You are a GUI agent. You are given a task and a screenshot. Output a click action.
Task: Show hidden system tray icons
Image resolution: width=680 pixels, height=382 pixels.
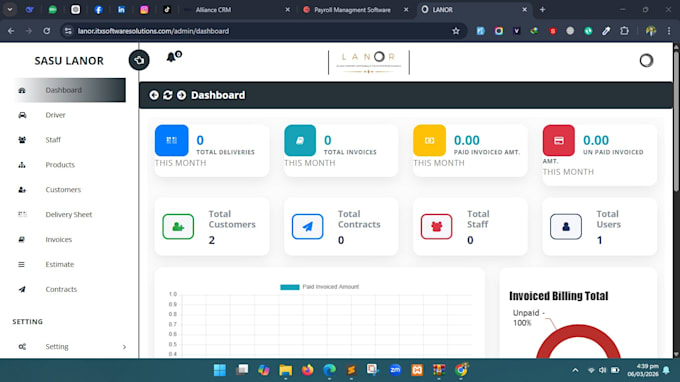click(575, 370)
